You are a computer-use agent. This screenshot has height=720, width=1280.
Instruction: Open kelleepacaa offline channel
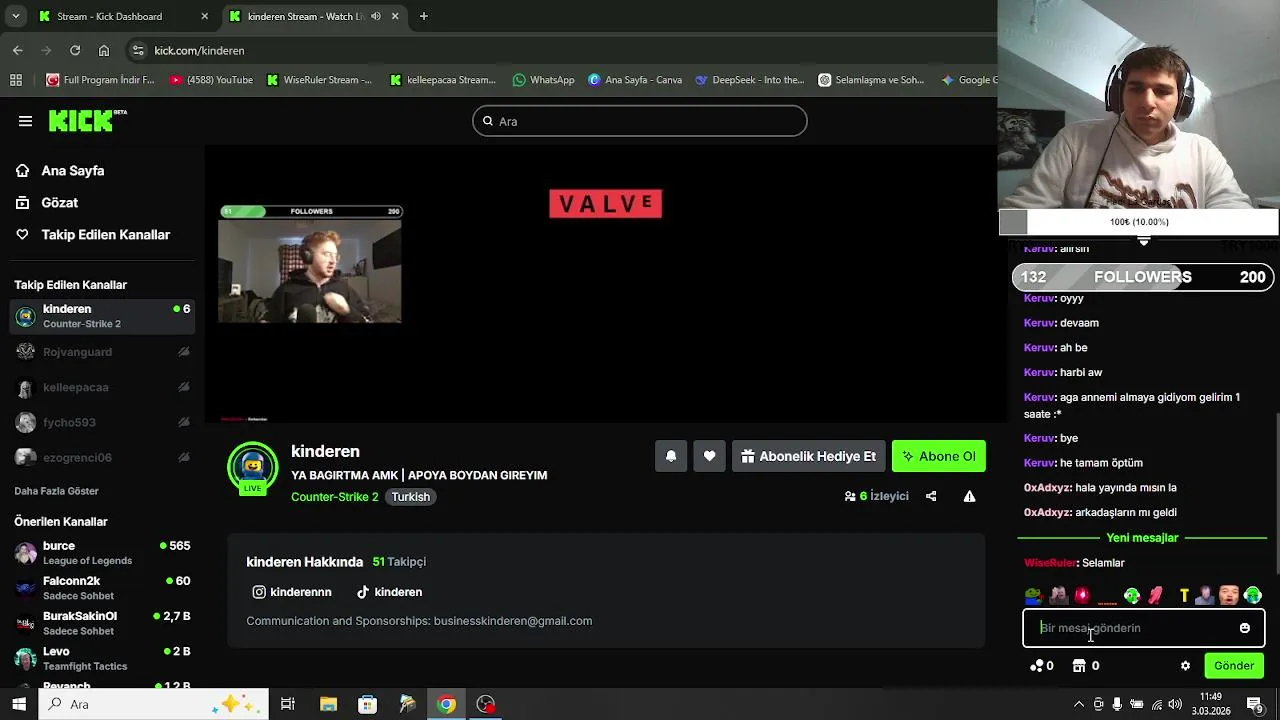[x=102, y=387]
